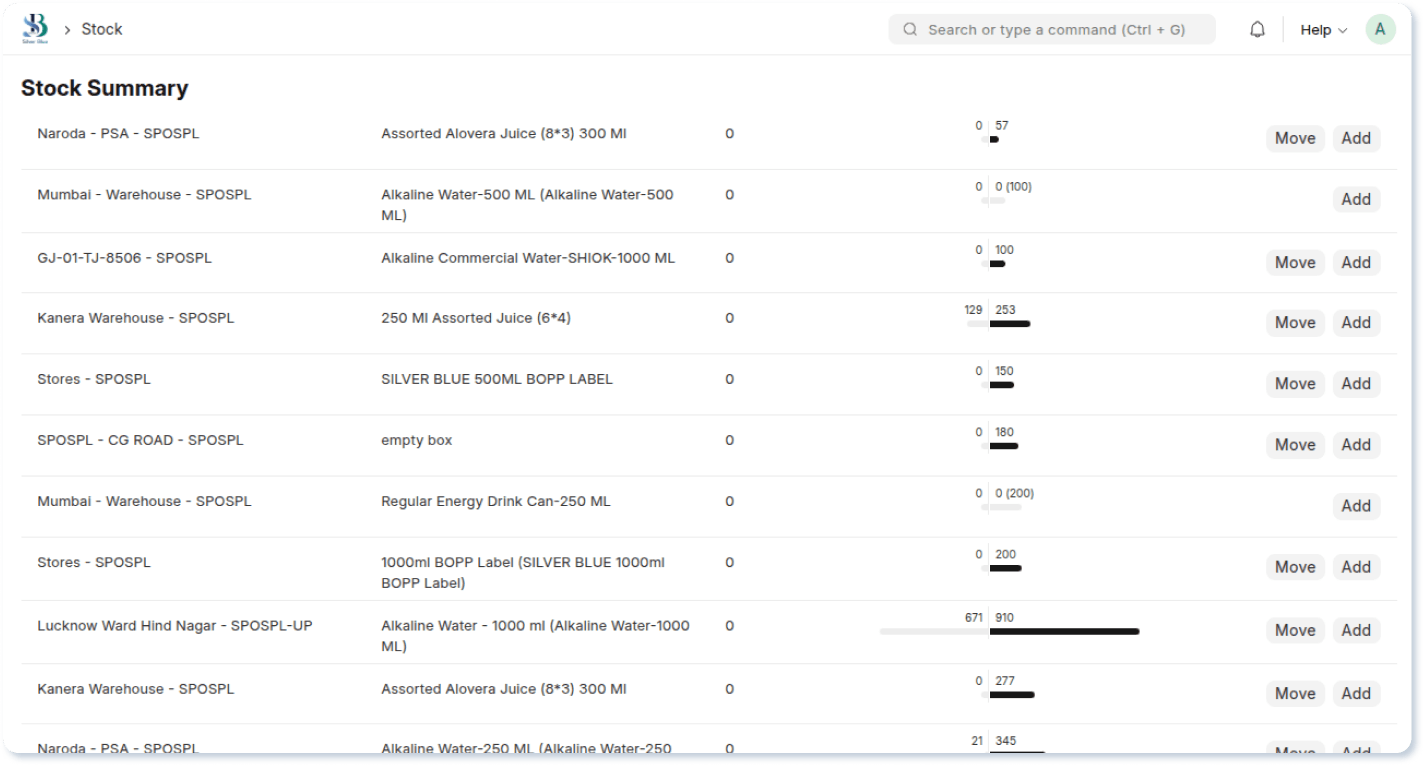Click the search magnifier icon
This screenshot has height=765, width=1424.
pyautogui.click(x=910, y=30)
